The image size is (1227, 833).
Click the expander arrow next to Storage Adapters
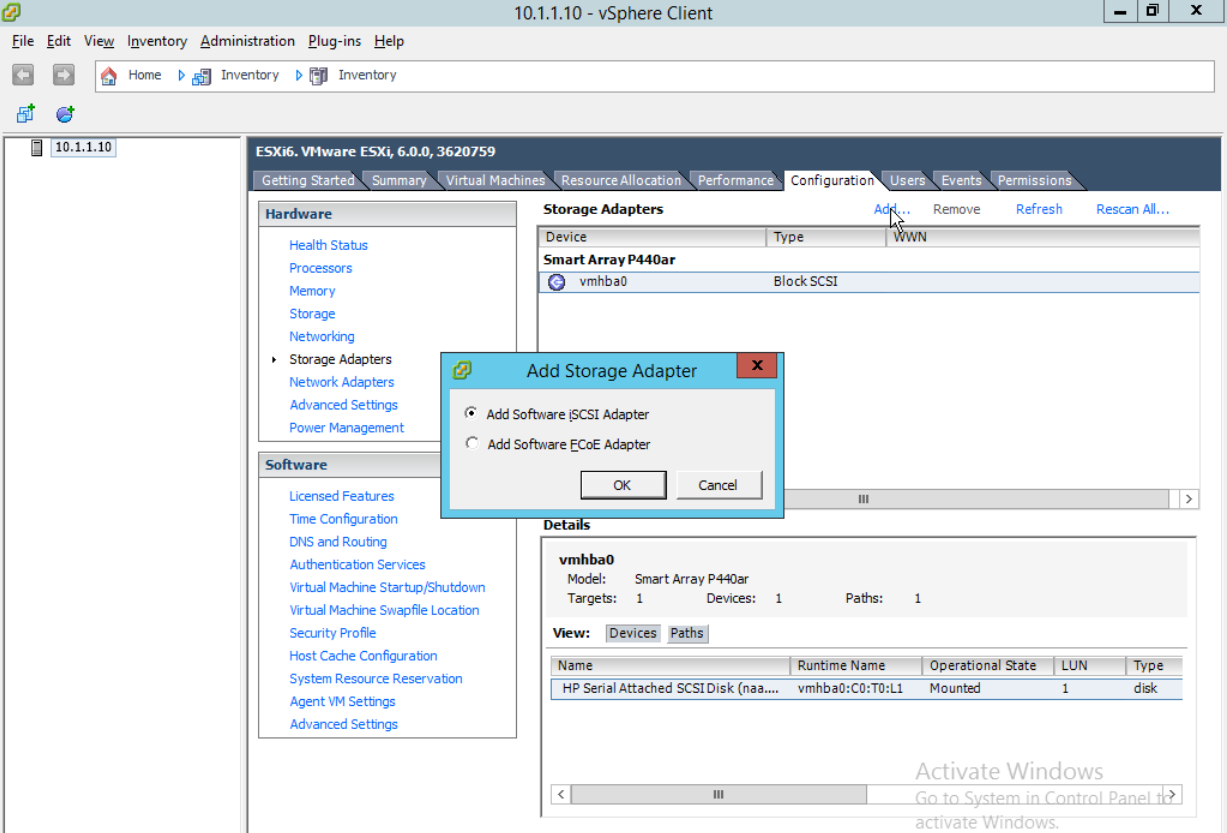coord(276,359)
